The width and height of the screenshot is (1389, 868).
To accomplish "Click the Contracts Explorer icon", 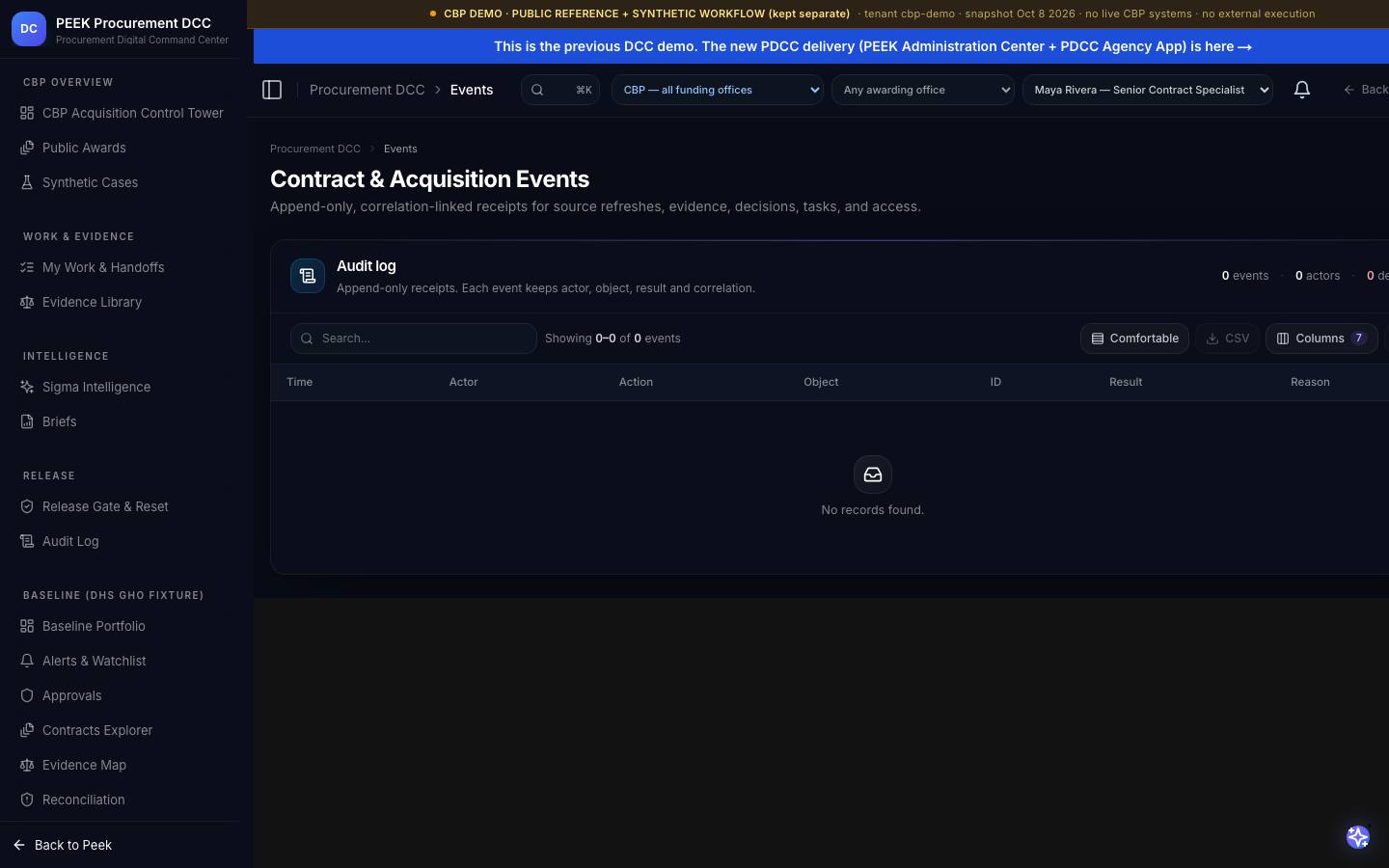I will [27, 730].
